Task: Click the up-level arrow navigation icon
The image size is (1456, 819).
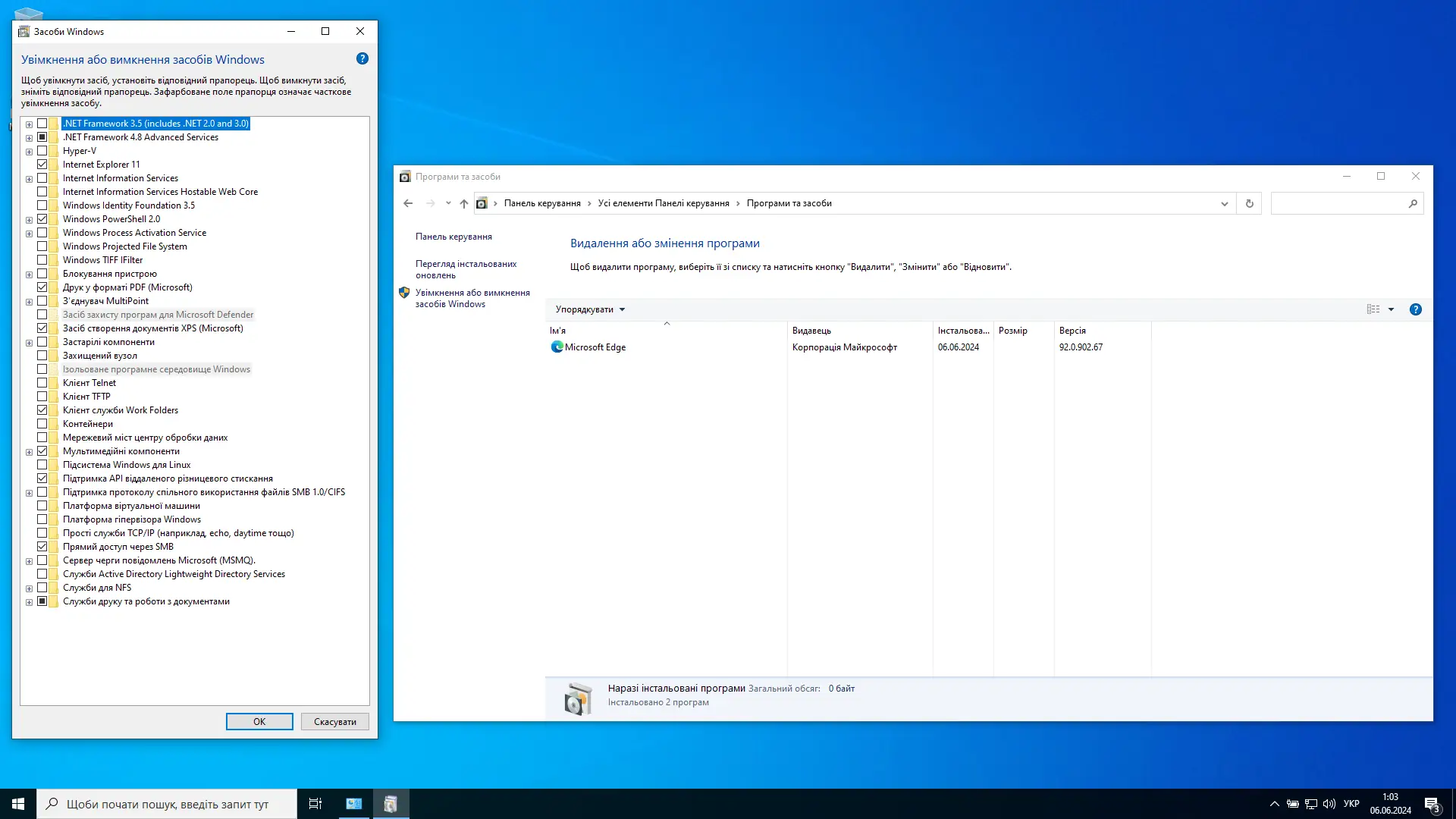Action: tap(464, 203)
